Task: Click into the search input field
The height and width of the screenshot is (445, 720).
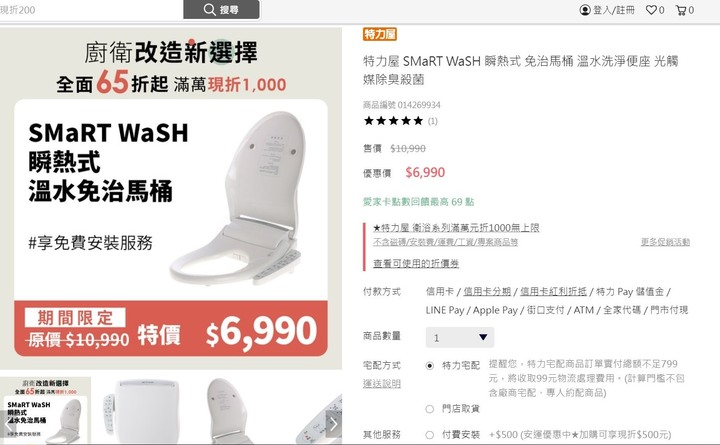Action: click(x=91, y=10)
